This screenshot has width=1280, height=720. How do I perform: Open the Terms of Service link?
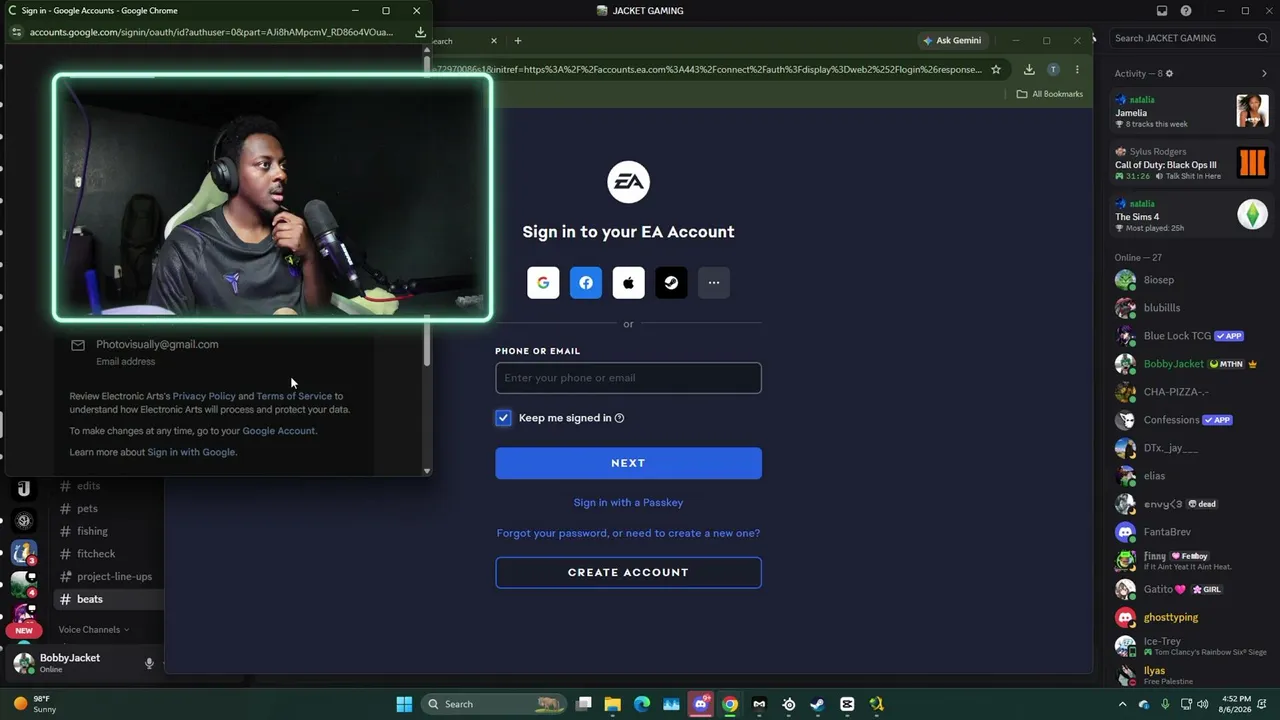294,396
